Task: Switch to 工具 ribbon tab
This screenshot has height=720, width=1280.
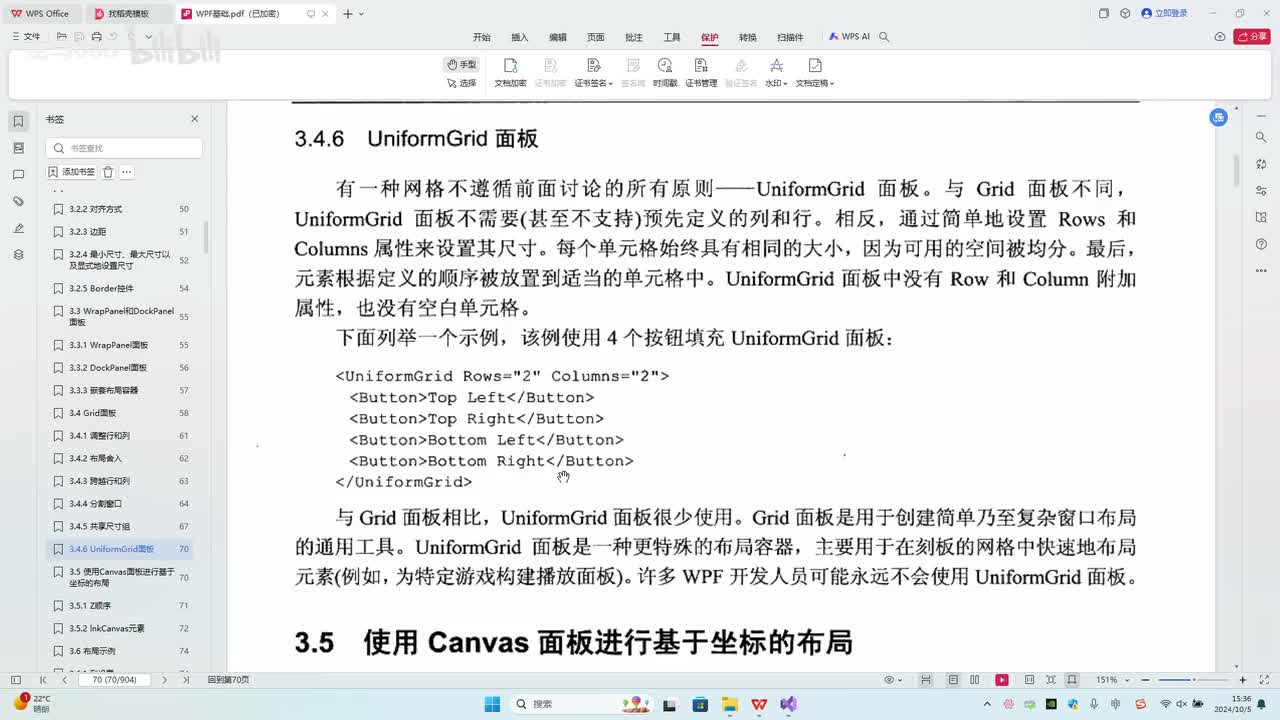Action: tap(672, 37)
